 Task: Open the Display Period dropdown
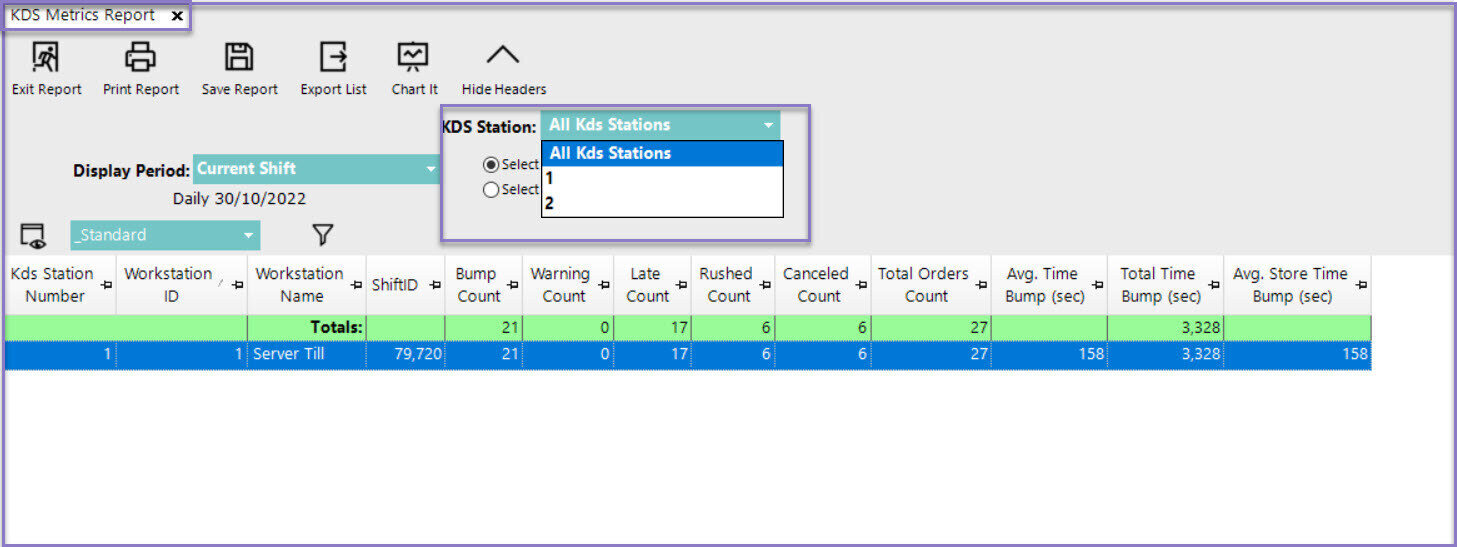coord(431,169)
